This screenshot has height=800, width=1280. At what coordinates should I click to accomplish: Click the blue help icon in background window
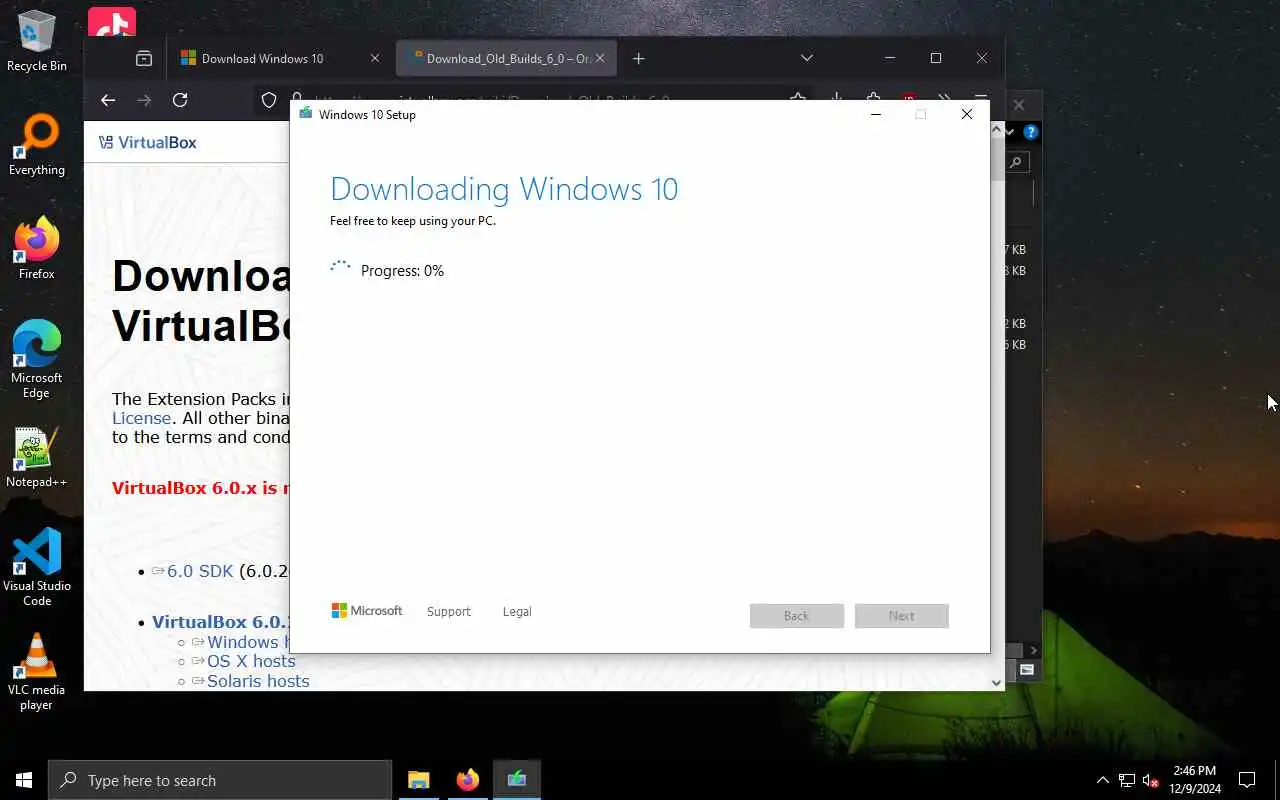[x=1031, y=132]
